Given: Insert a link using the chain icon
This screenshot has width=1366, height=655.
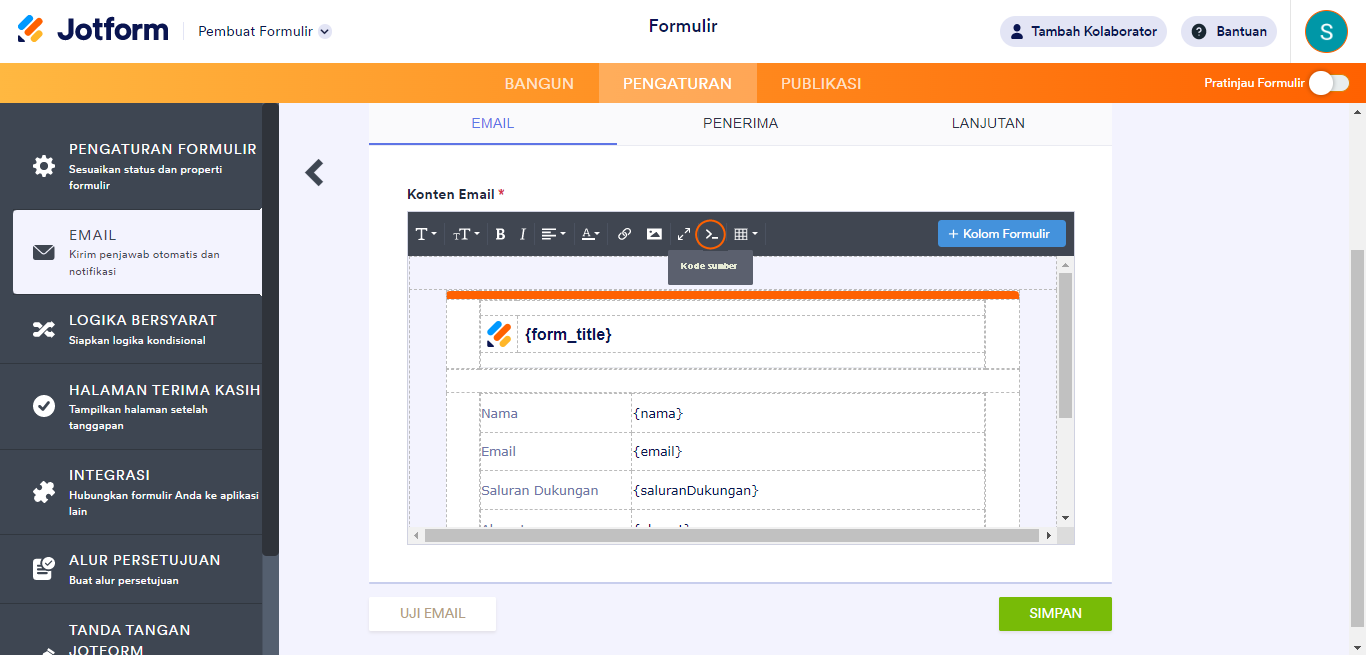Looking at the screenshot, I should click(x=624, y=234).
